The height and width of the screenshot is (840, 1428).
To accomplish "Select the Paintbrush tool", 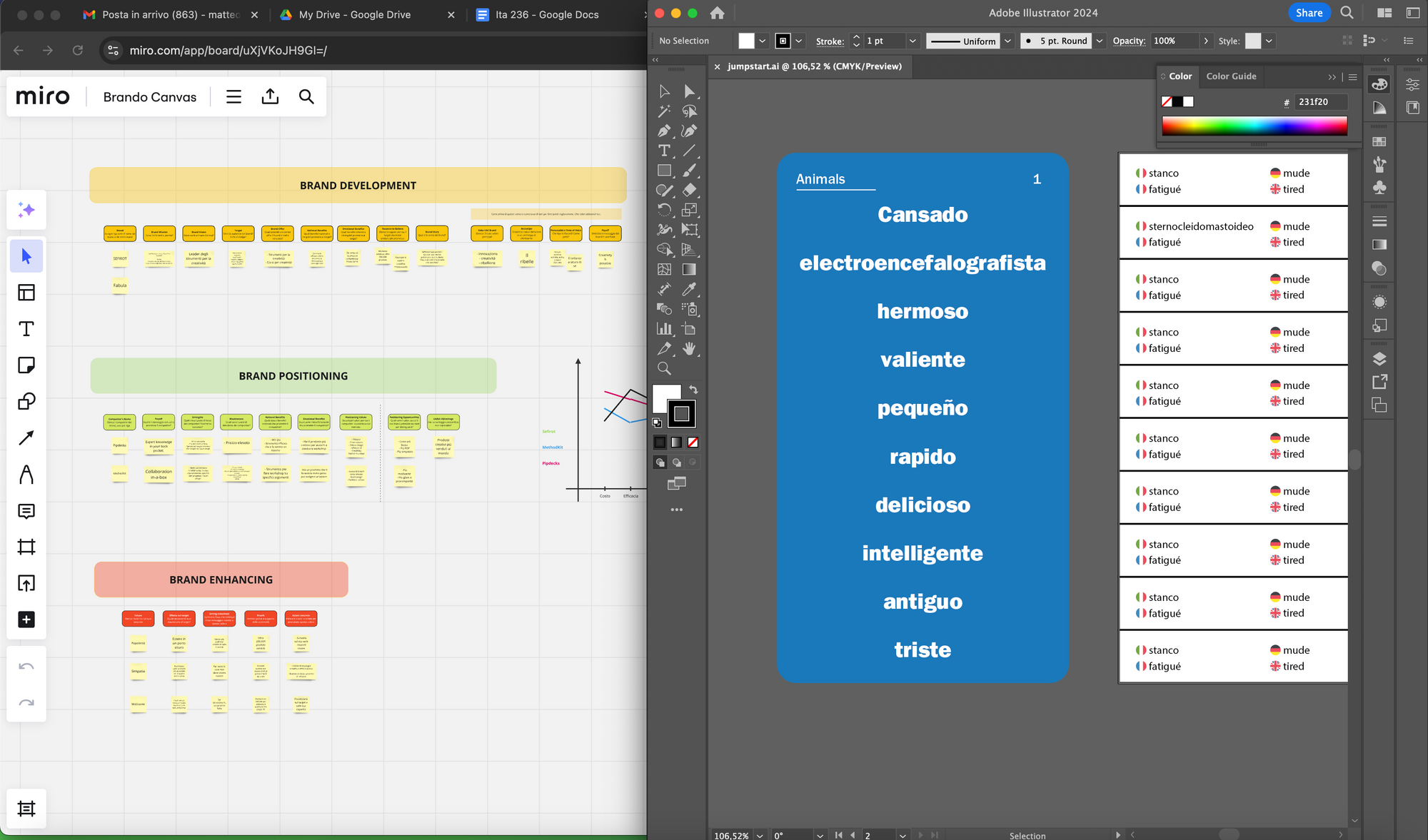I will 689,171.
